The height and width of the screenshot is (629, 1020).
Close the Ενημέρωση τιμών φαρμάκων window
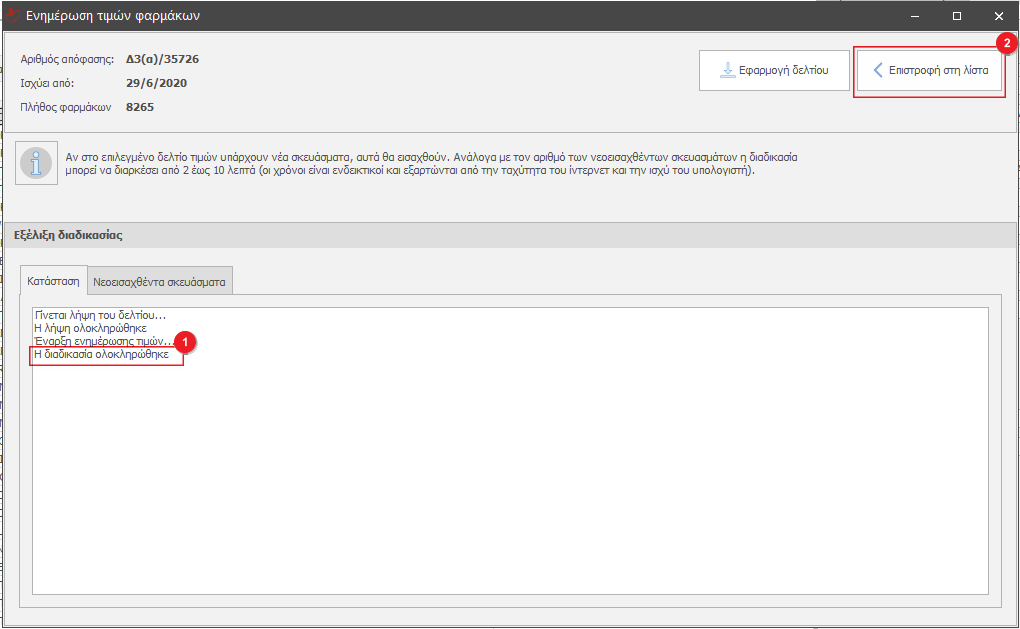click(998, 16)
